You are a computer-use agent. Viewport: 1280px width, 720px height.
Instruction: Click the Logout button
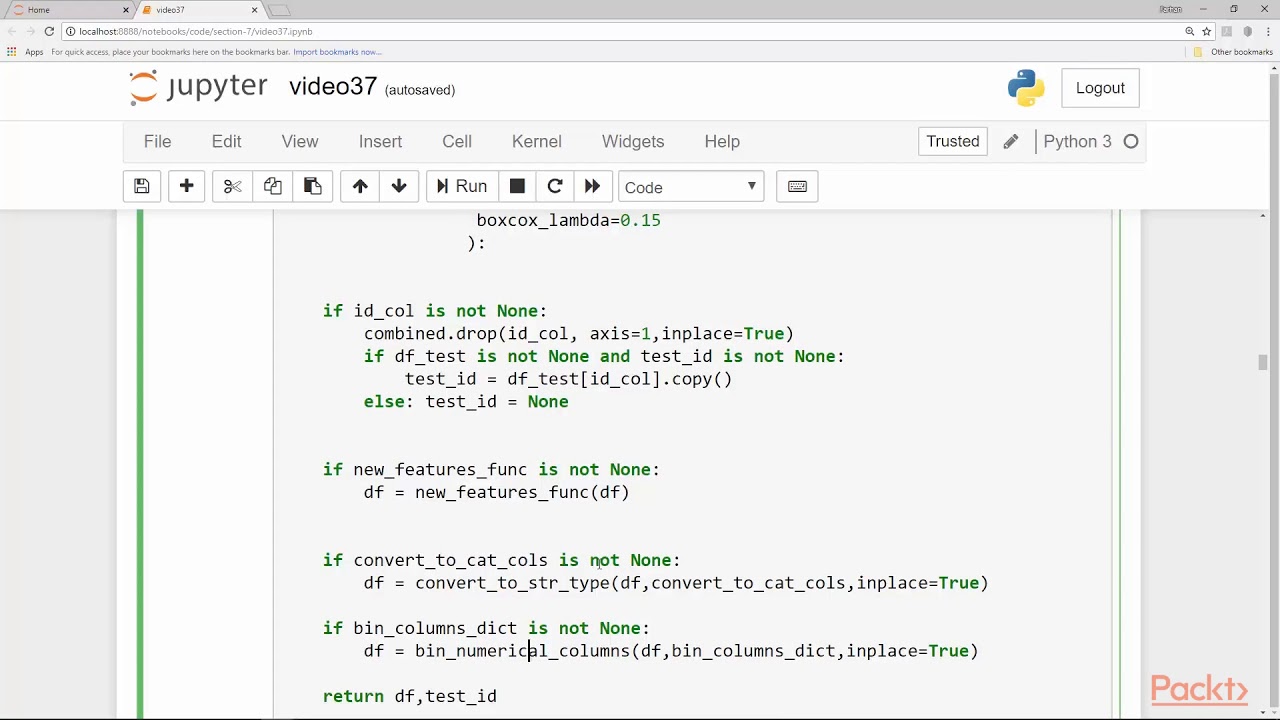pyautogui.click(x=1100, y=88)
